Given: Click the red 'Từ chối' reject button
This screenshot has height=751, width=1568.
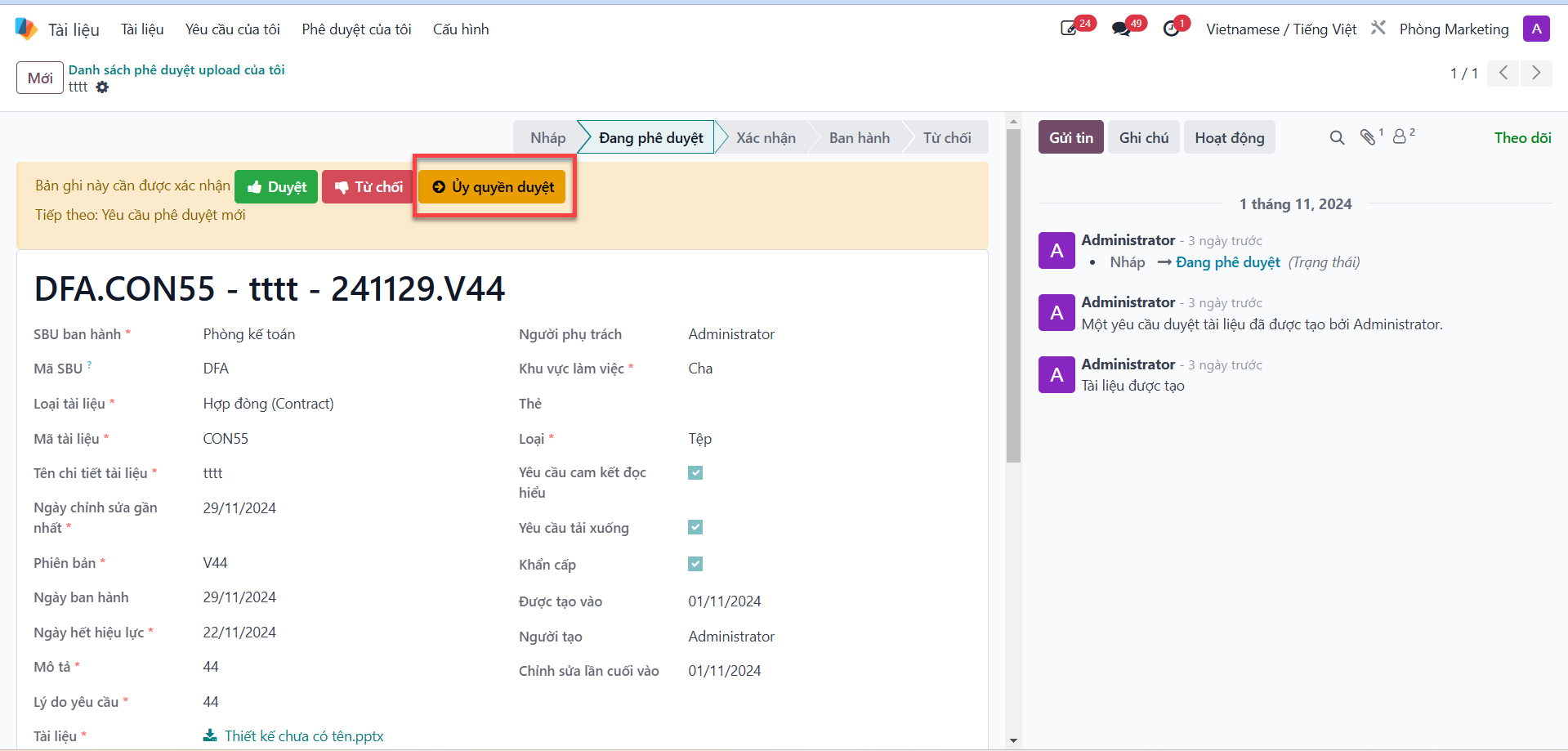Looking at the screenshot, I should 369,187.
